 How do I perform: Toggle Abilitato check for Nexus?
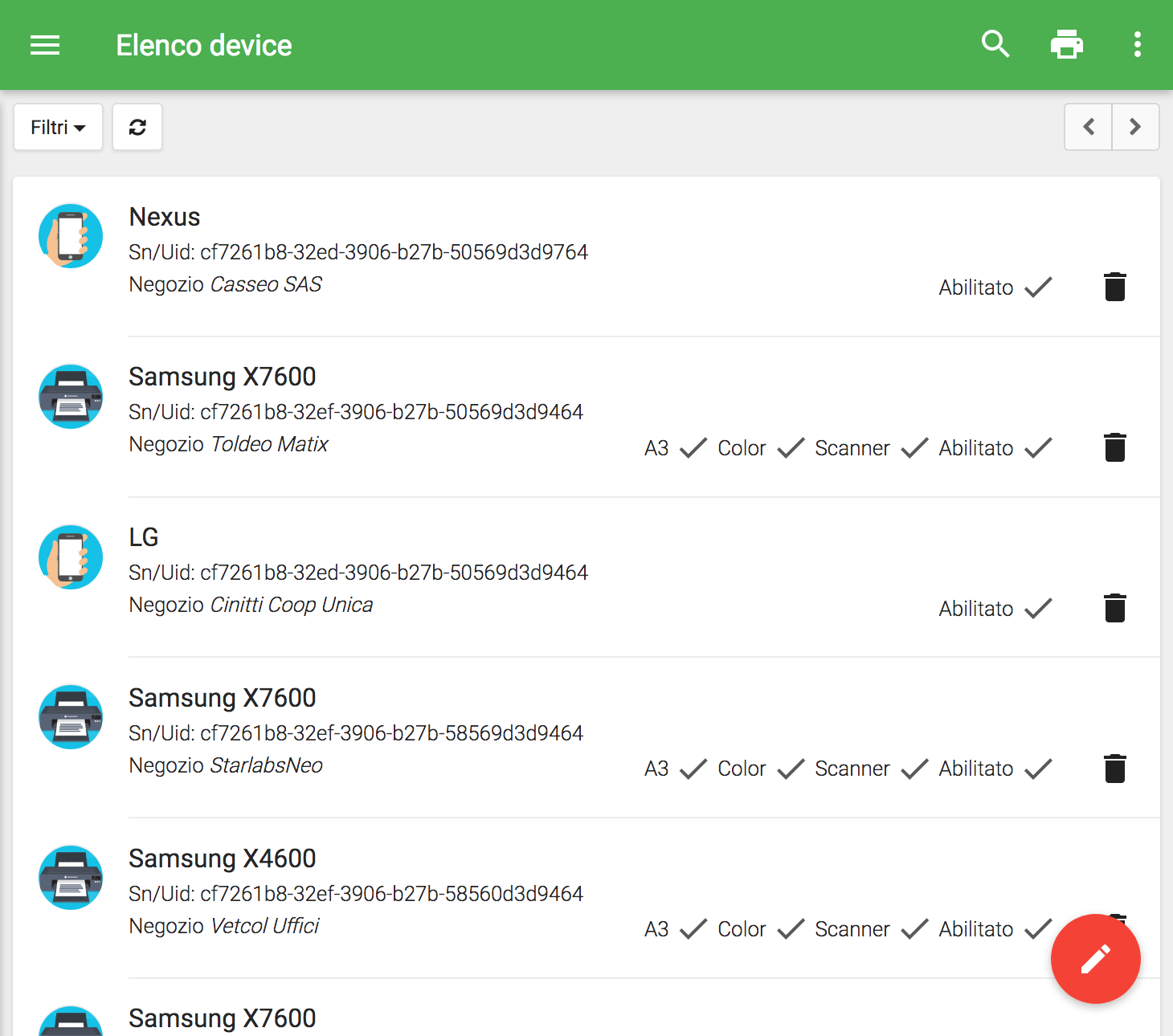pos(1038,288)
